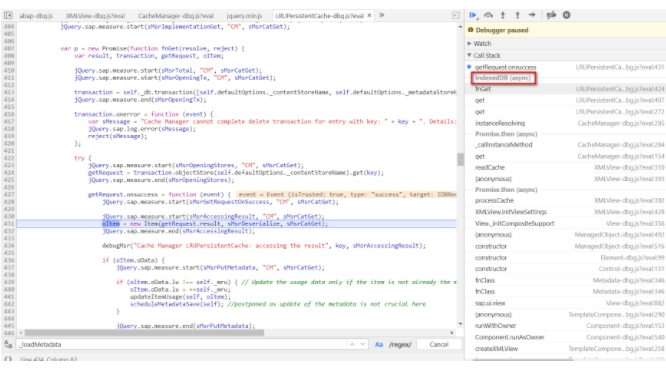Select constructor frame at ManagedObject eval:516
This screenshot has height=368, width=666.
click(x=565, y=246)
